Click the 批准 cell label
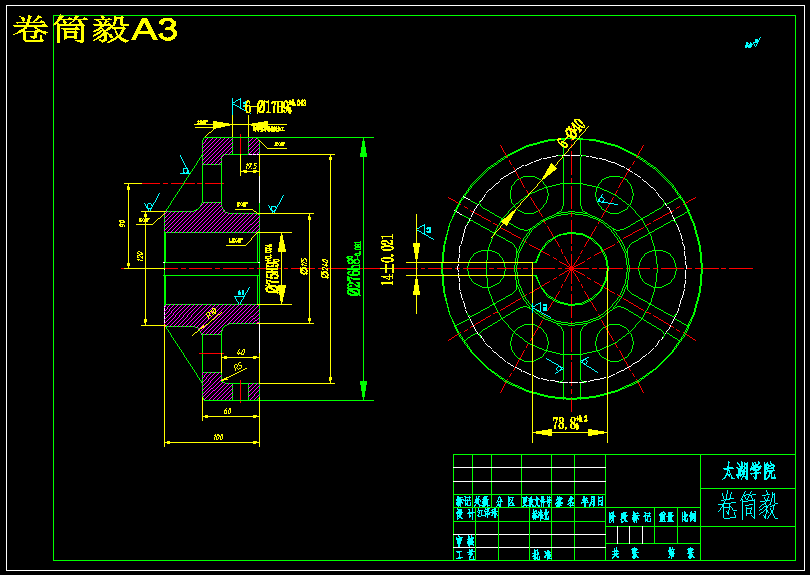Image resolution: width=810 pixels, height=575 pixels. [x=541, y=555]
